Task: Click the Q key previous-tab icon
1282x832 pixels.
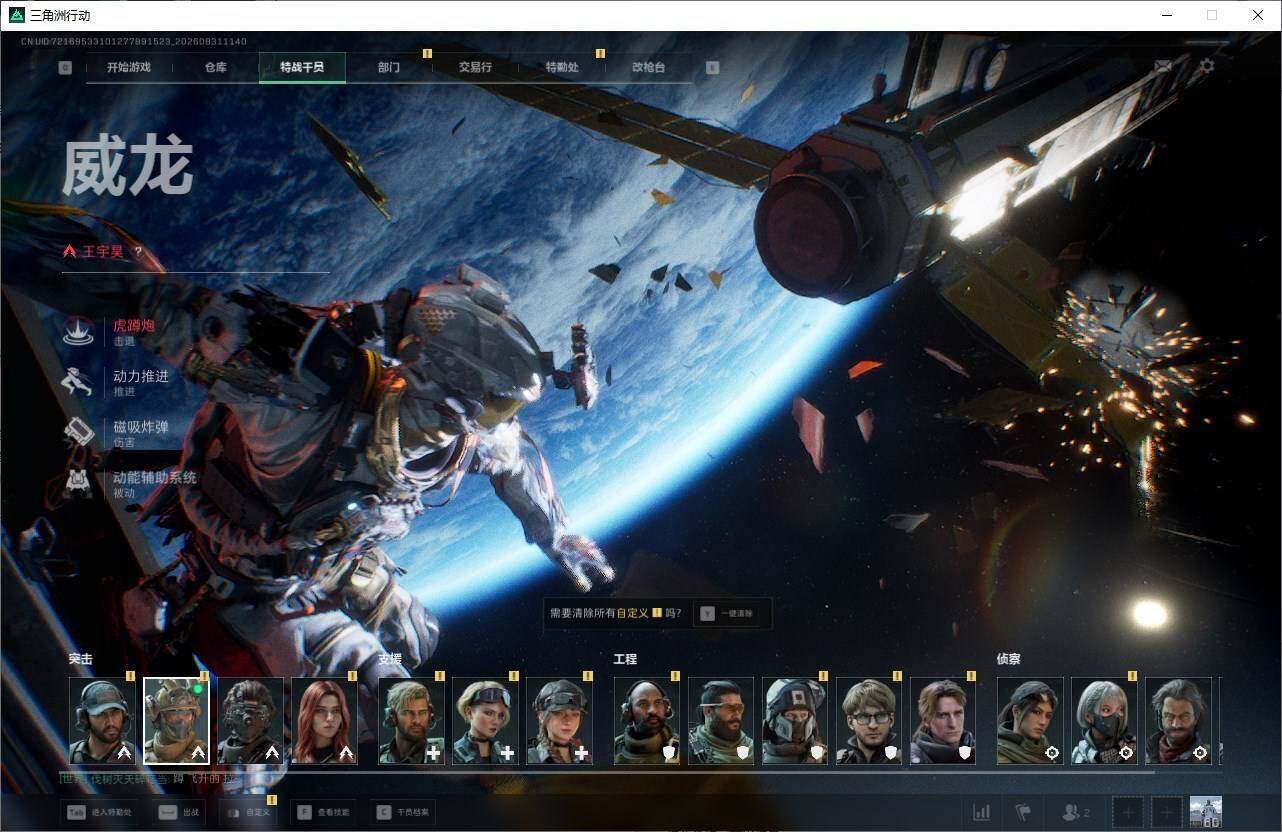Action: click(65, 68)
